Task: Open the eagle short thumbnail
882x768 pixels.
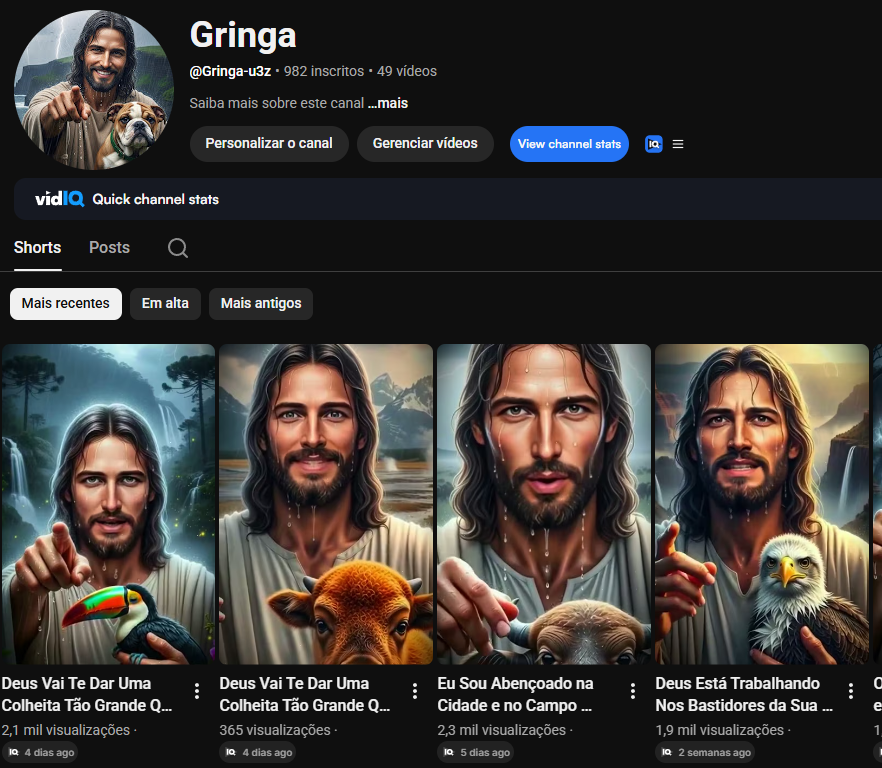Action: coord(762,504)
